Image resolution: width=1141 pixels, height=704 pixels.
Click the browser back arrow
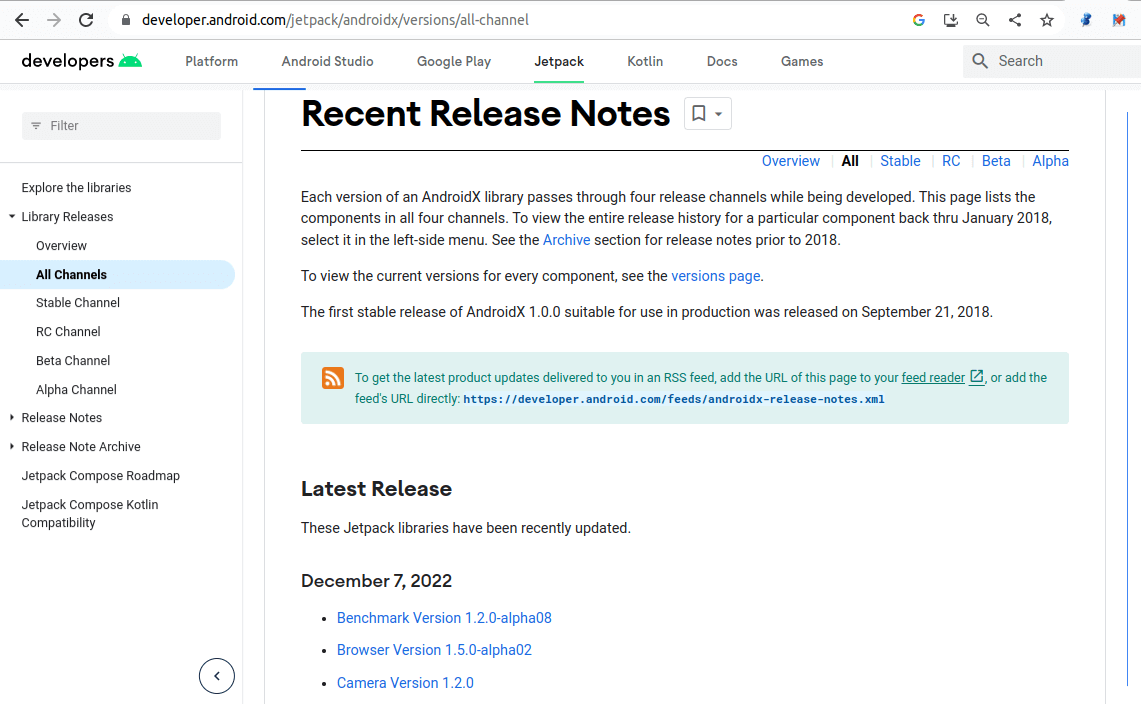point(21,19)
